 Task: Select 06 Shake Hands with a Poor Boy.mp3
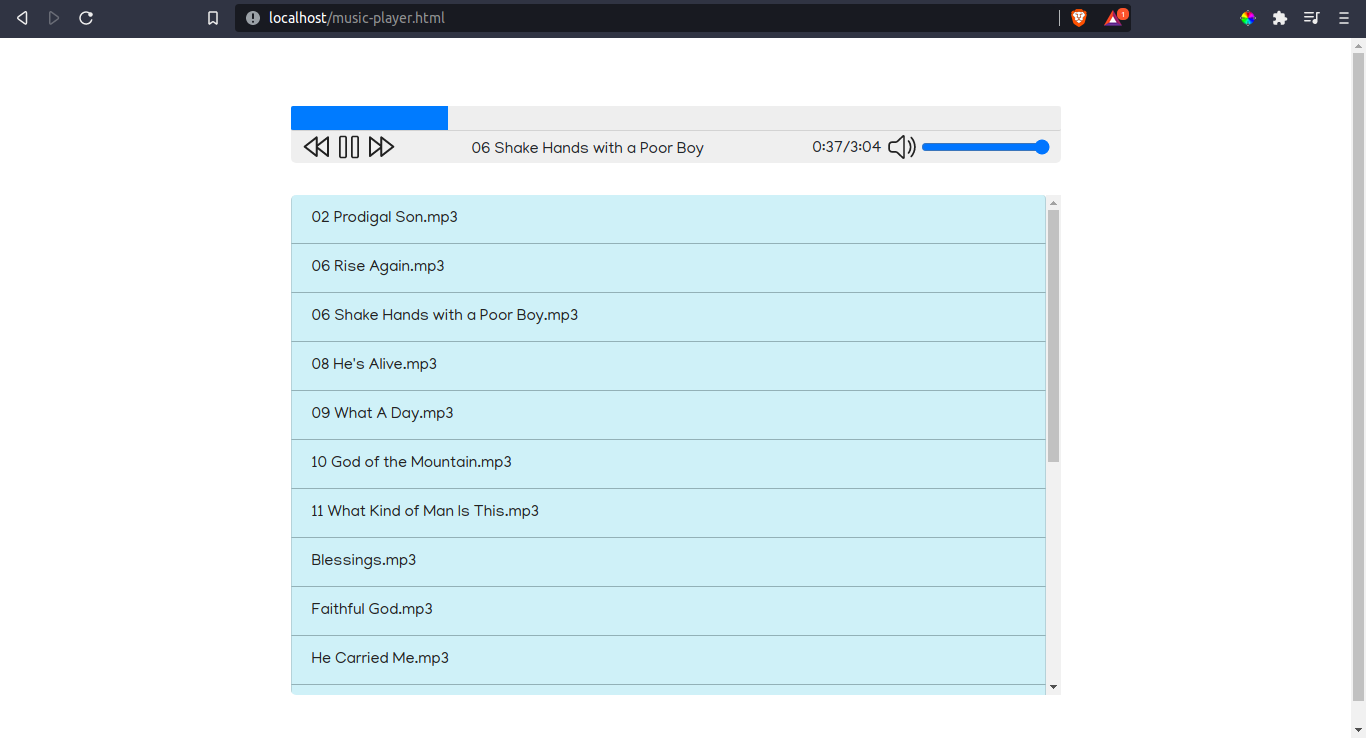coord(668,317)
